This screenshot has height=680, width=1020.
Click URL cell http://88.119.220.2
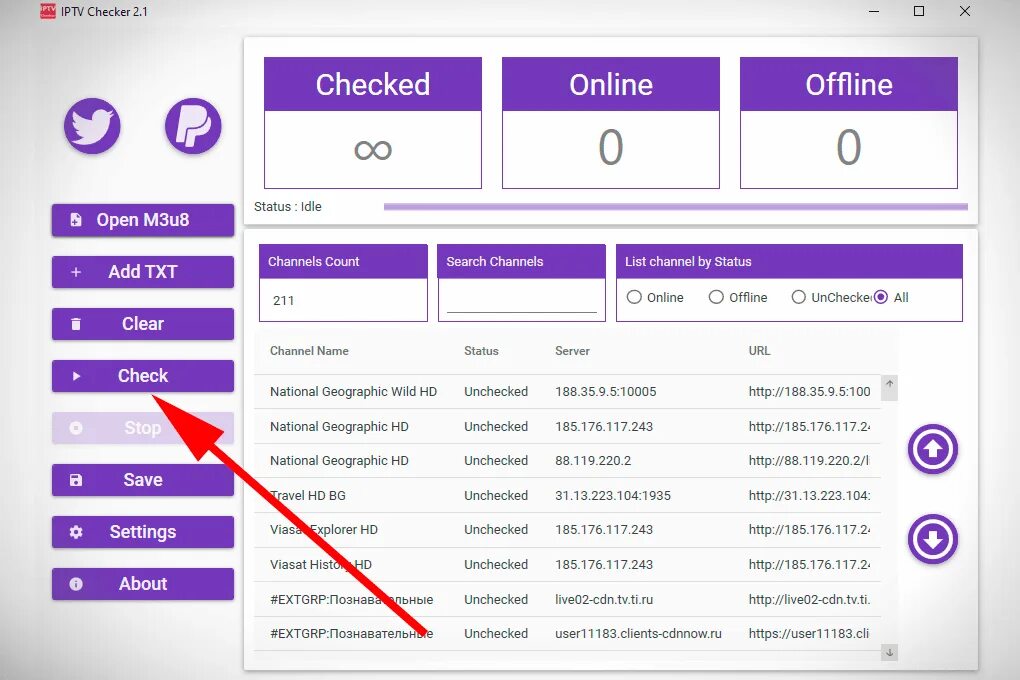[x=809, y=461]
